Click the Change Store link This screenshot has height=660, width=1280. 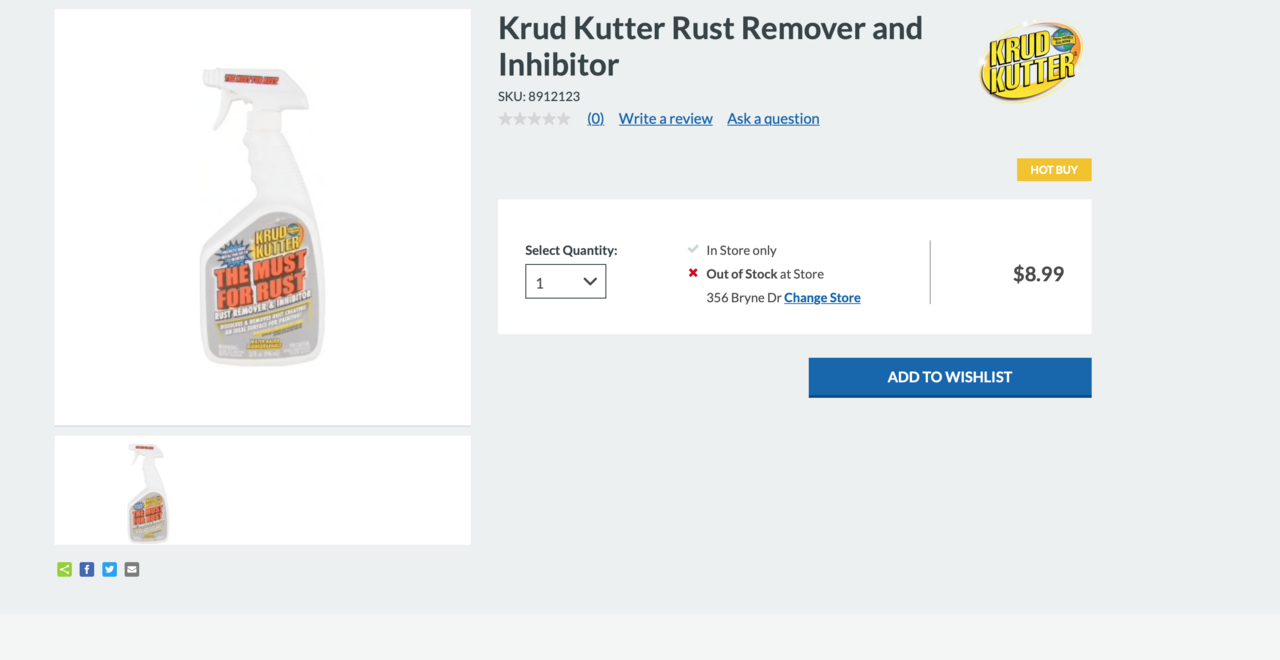coord(822,298)
